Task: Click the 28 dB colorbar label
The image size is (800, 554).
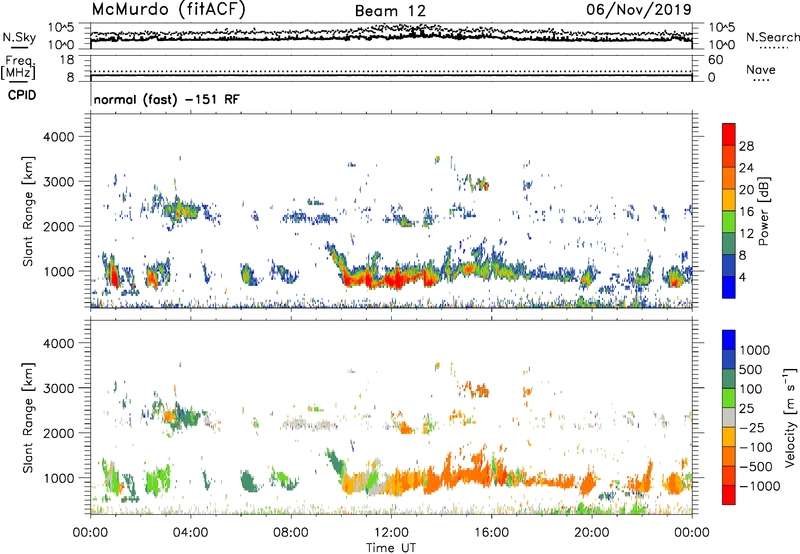Action: (746, 146)
